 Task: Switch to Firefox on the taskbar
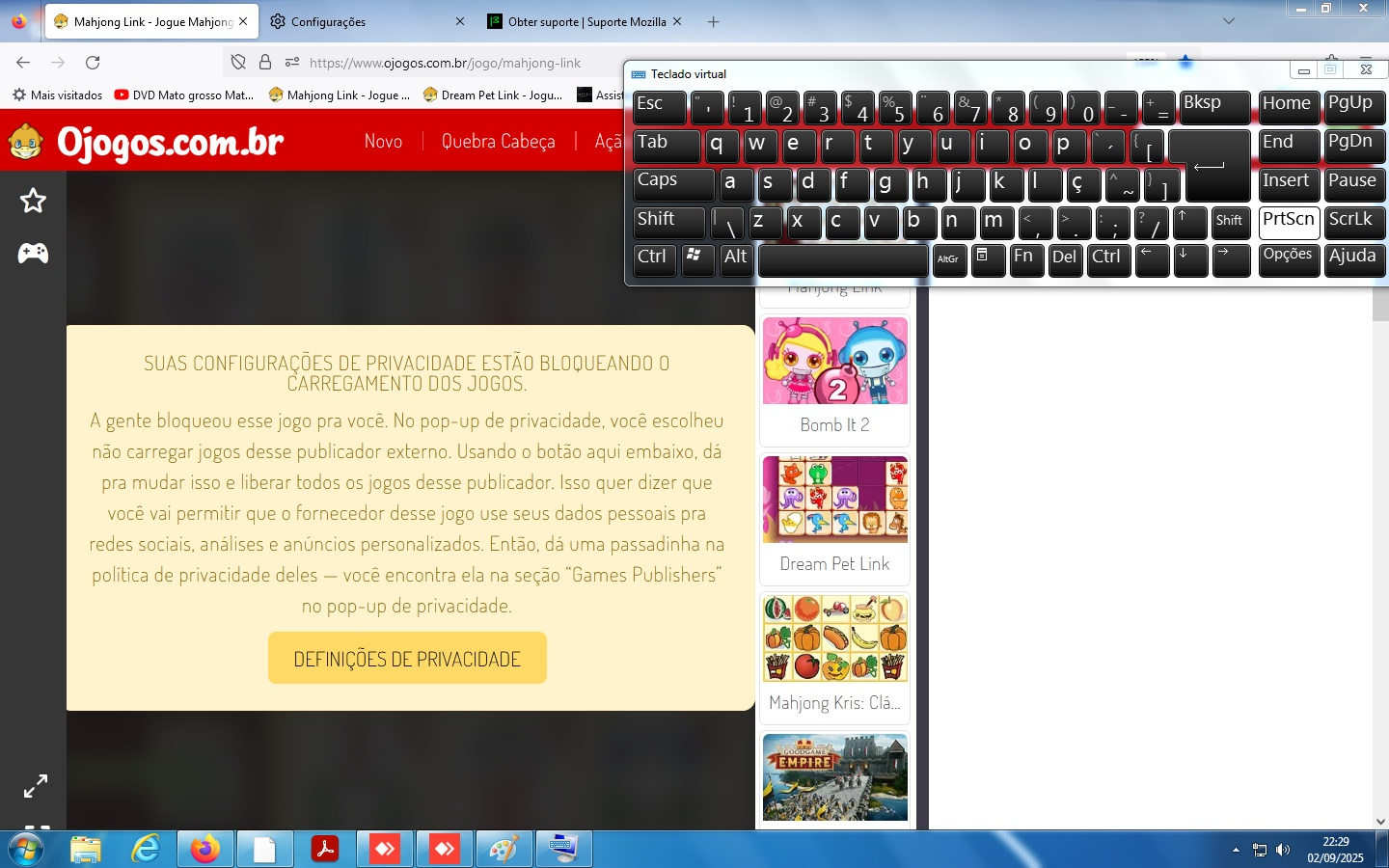[x=204, y=850]
